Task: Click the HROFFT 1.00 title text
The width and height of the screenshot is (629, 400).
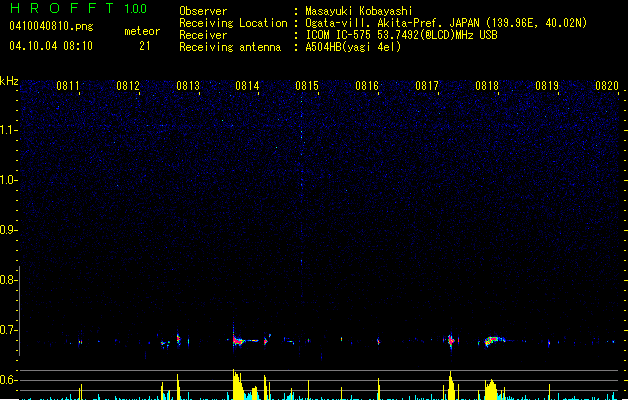Action: 79,8
